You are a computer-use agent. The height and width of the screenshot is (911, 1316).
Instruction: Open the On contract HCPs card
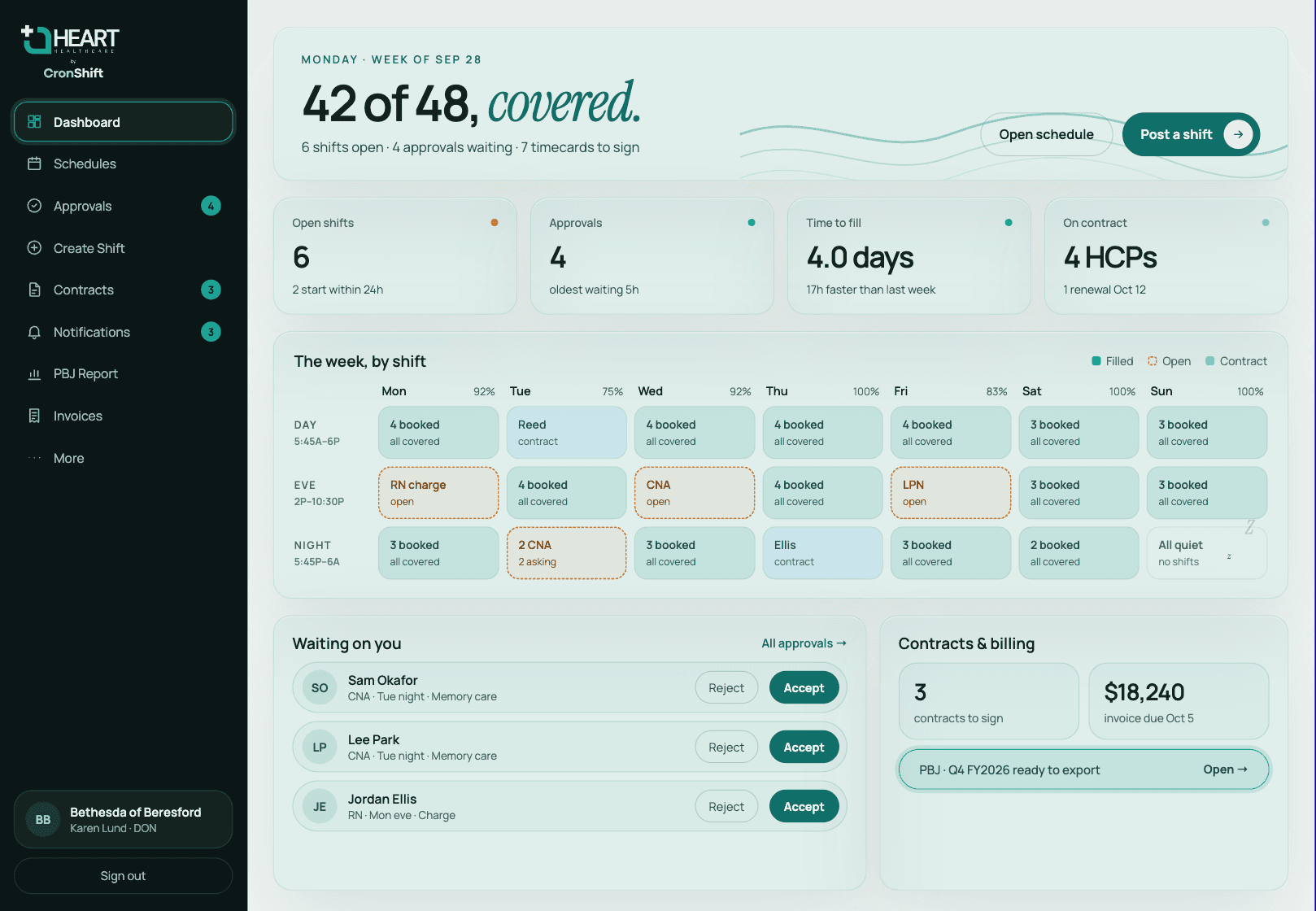(x=1166, y=256)
